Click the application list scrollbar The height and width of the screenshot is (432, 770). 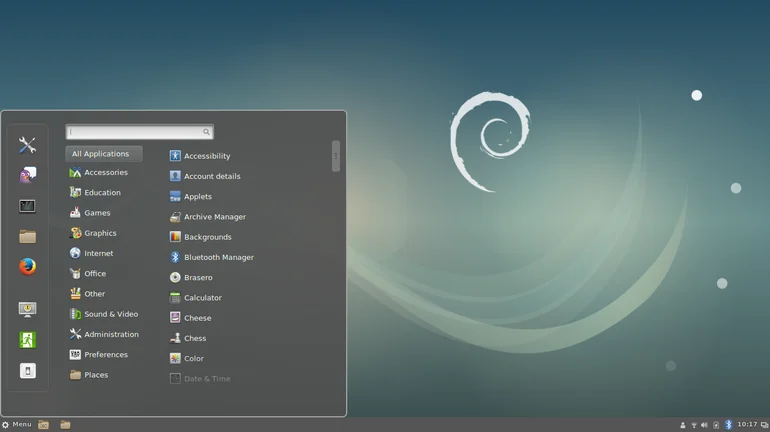(x=336, y=156)
